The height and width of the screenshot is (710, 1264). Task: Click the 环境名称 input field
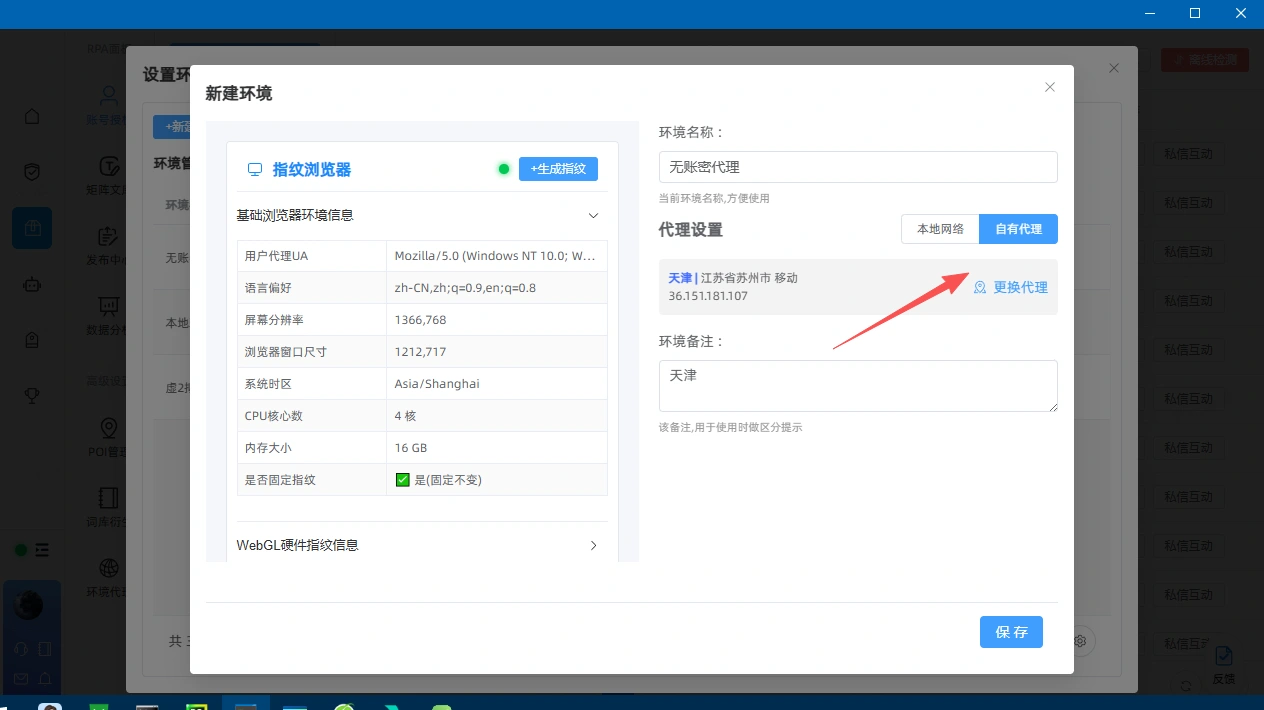tap(858, 167)
